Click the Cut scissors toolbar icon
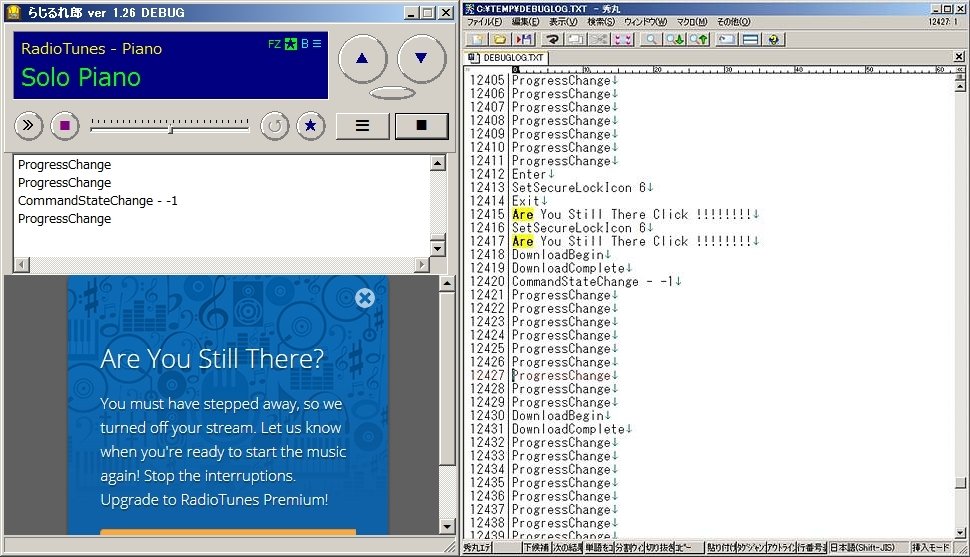Image resolution: width=970 pixels, height=557 pixels. coord(599,40)
